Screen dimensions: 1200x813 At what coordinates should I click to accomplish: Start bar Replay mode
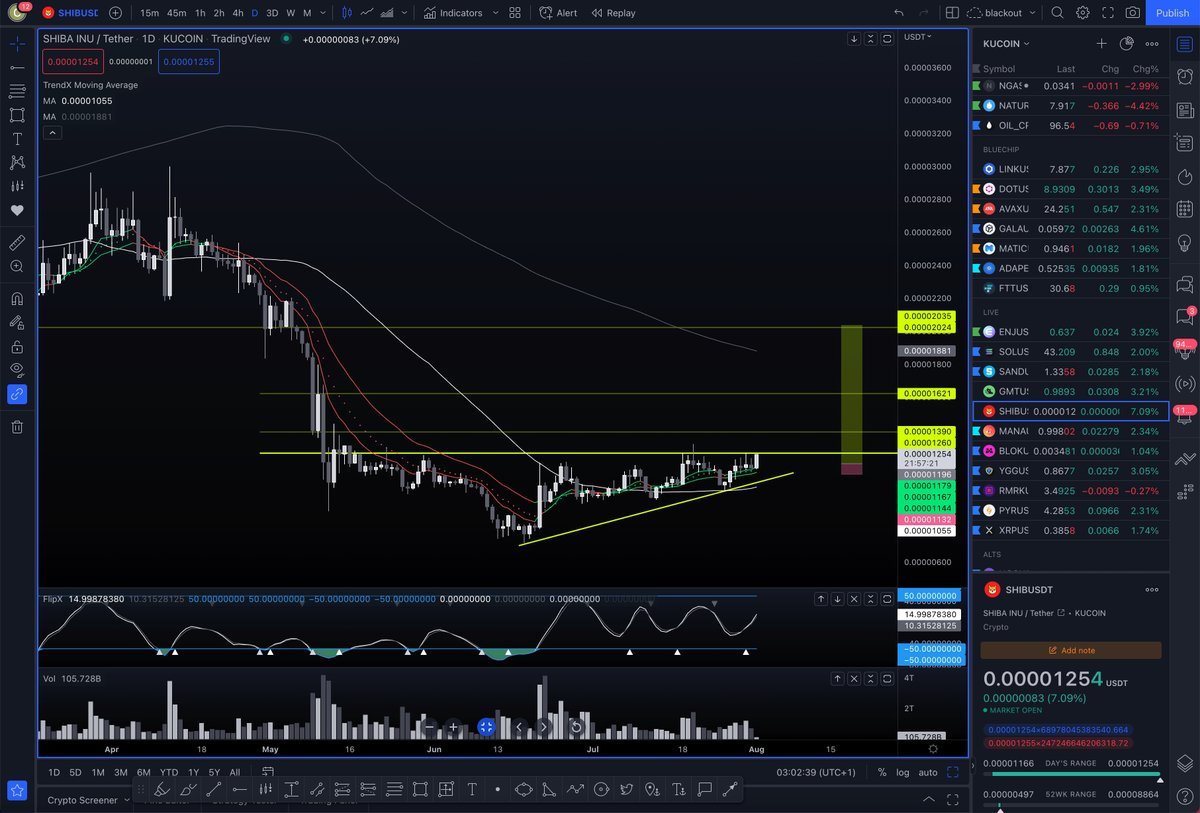613,13
